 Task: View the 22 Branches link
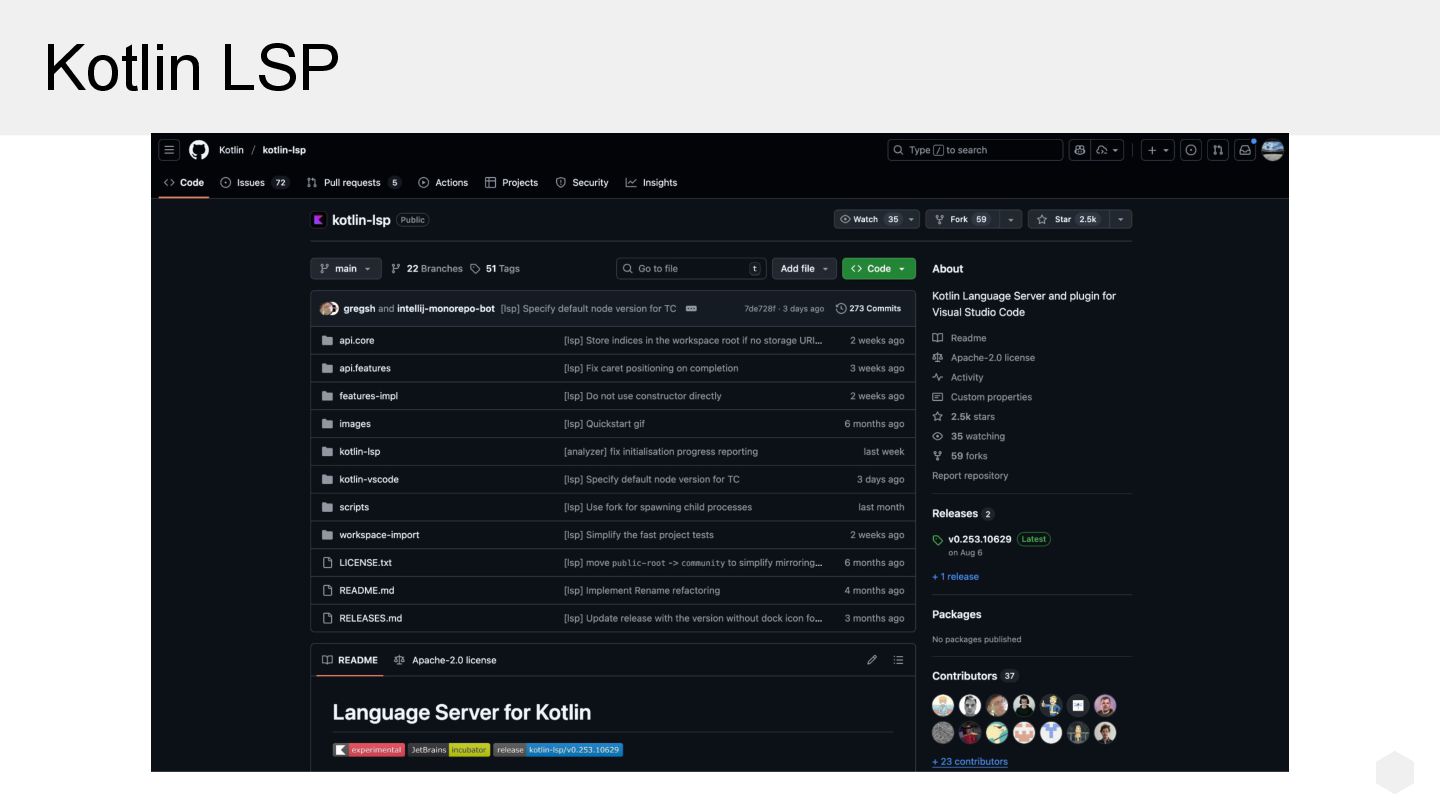(x=427, y=269)
